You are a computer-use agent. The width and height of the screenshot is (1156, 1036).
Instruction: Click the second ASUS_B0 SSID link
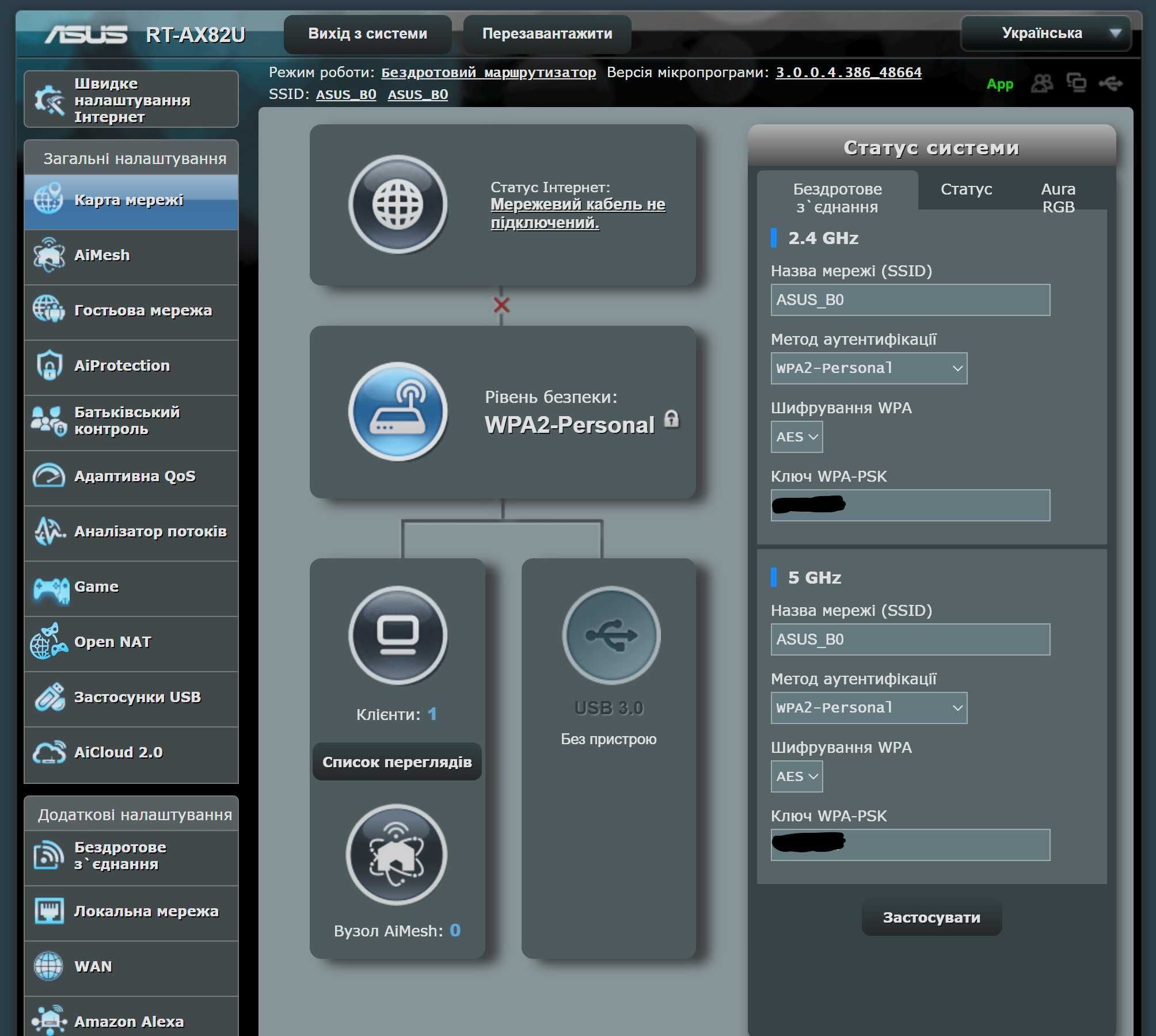418,94
